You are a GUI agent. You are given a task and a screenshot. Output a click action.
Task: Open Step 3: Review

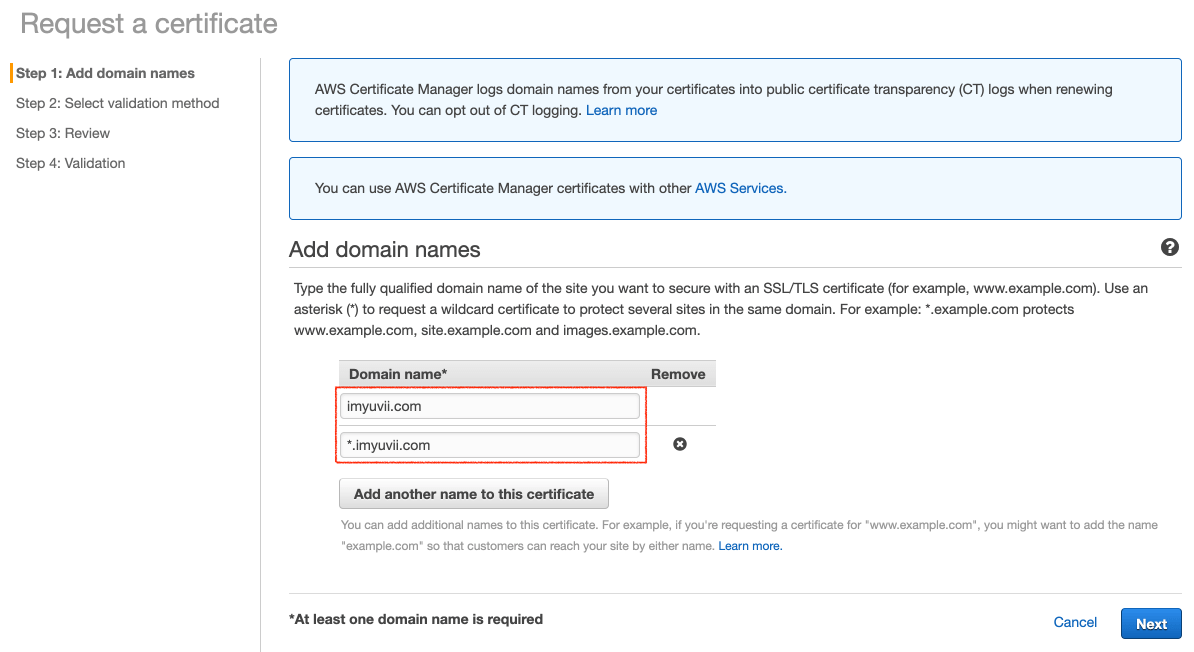62,133
